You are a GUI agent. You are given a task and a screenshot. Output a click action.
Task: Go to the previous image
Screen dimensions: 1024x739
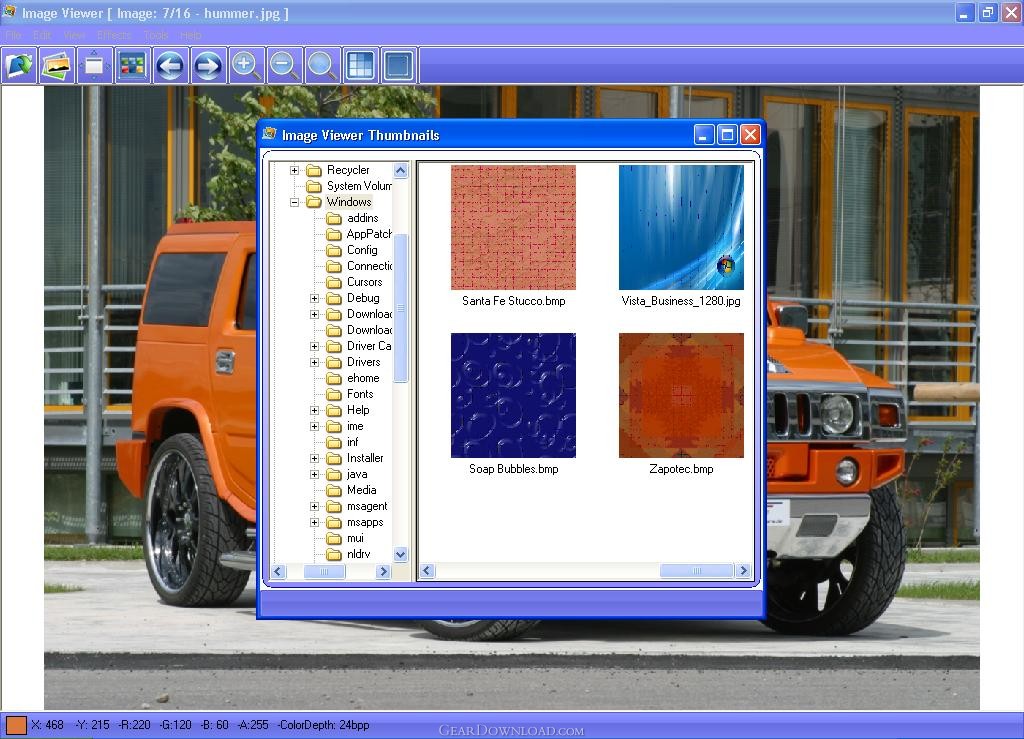tap(170, 65)
